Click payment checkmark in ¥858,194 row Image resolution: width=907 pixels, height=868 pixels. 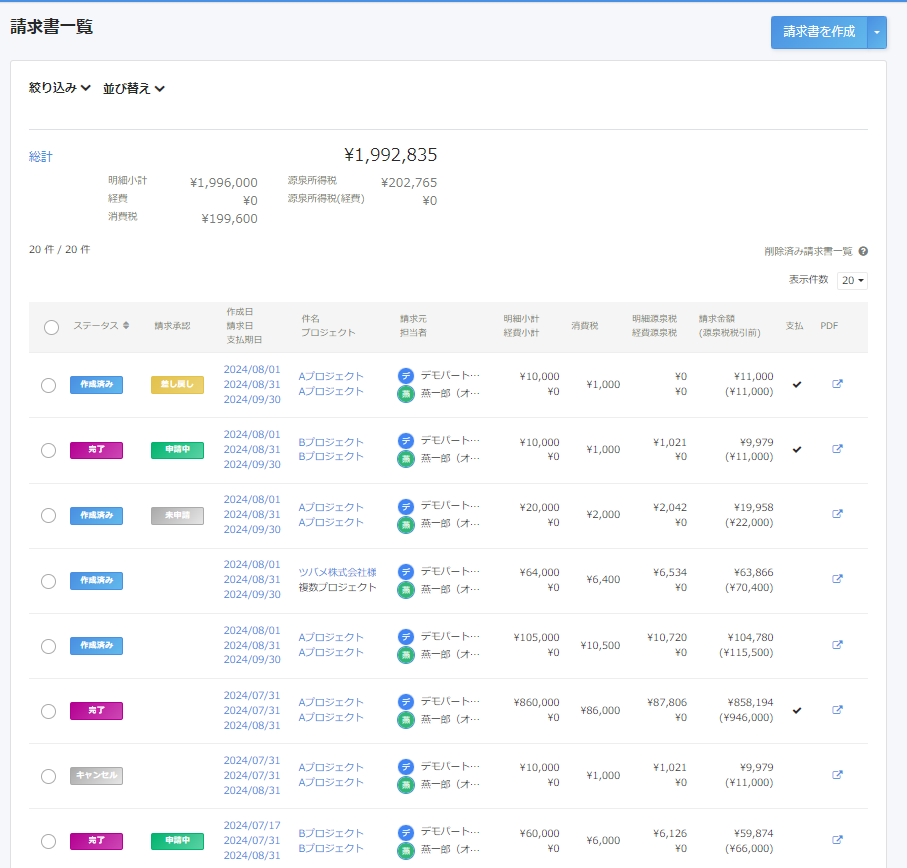point(797,710)
